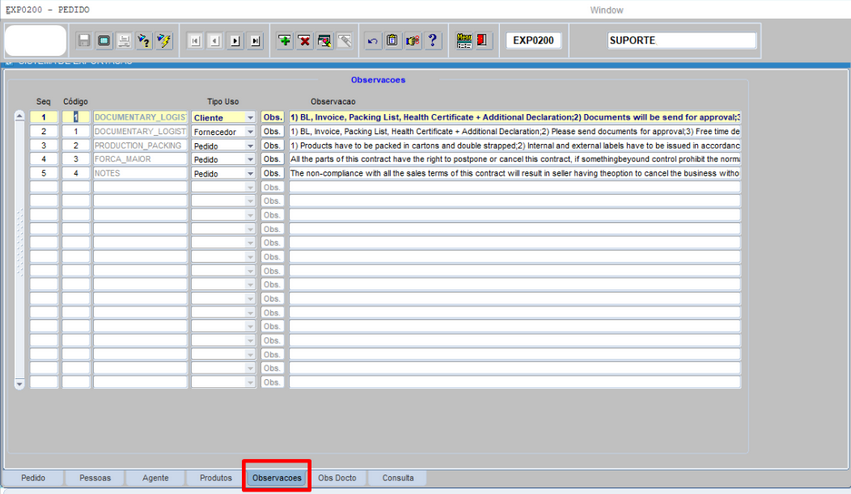Click the SUPORTE text field
This screenshot has height=494, width=851.
point(682,41)
